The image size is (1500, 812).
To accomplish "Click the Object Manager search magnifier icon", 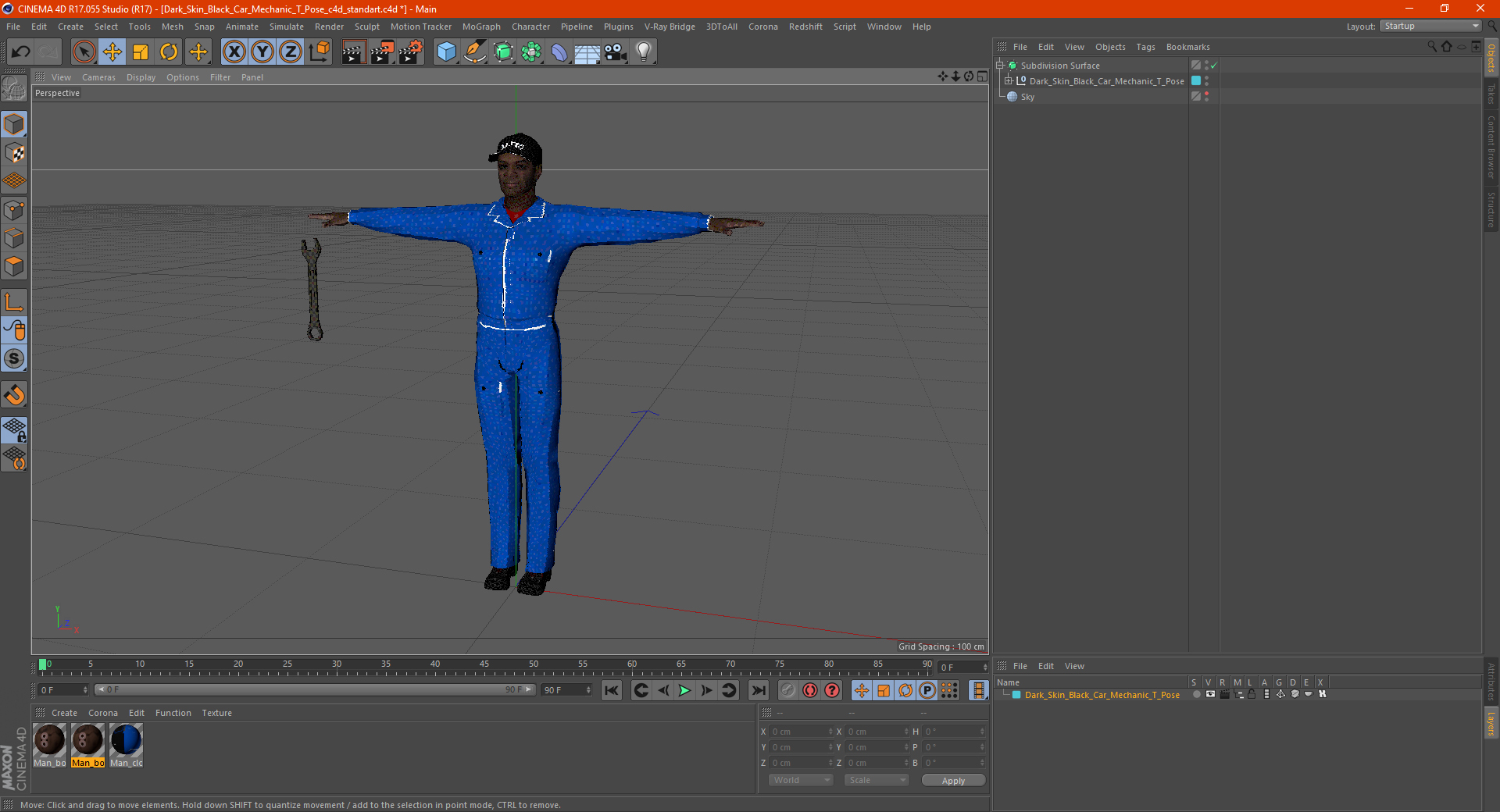I will click(x=1432, y=47).
